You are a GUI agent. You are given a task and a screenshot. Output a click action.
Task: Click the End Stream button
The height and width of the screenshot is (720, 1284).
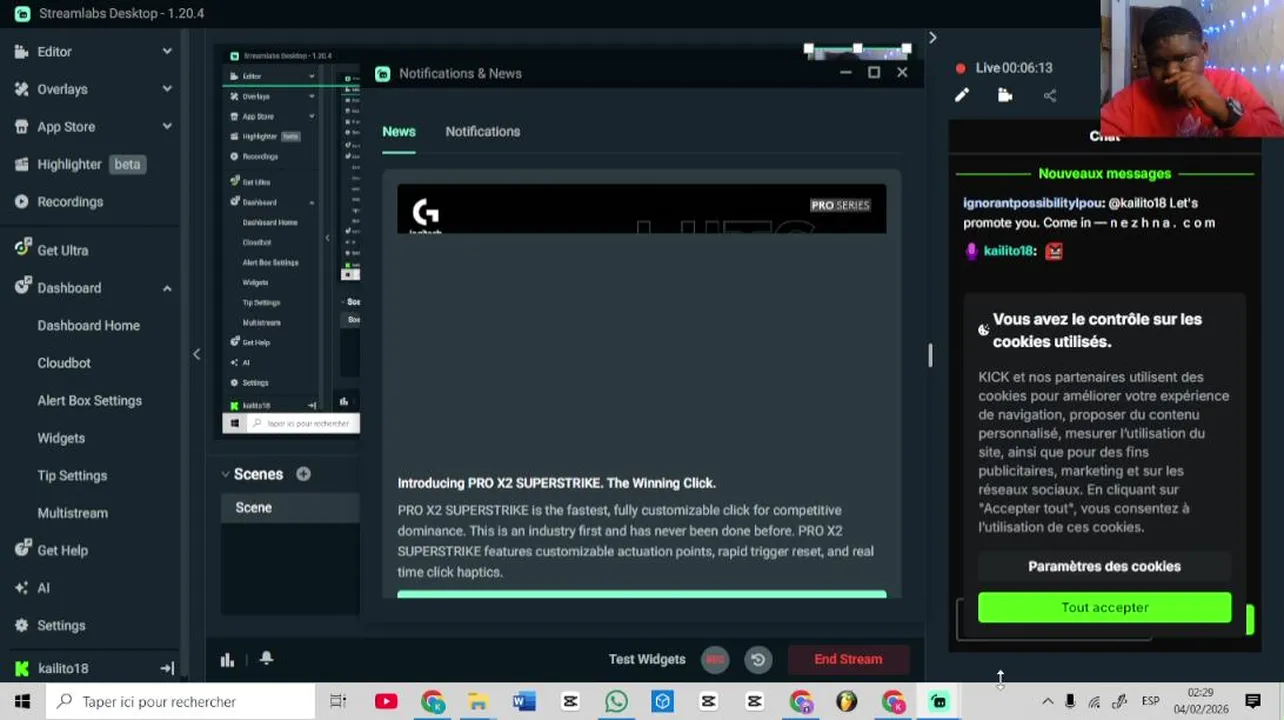(x=848, y=659)
